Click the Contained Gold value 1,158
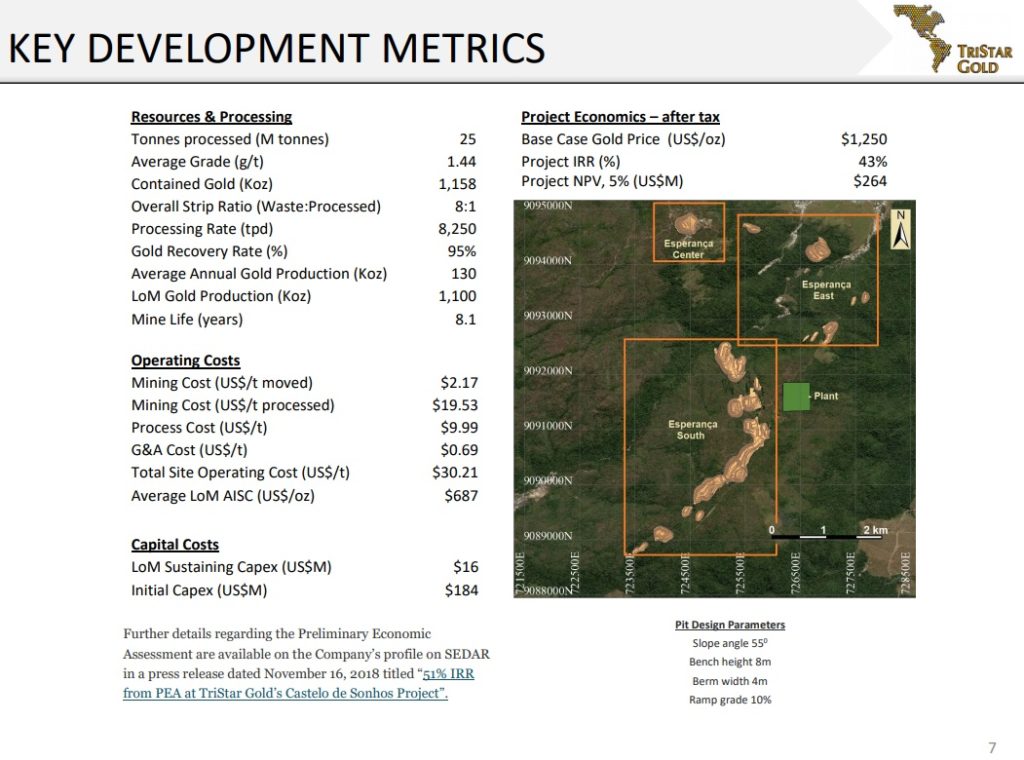The height and width of the screenshot is (760, 1024). click(457, 184)
